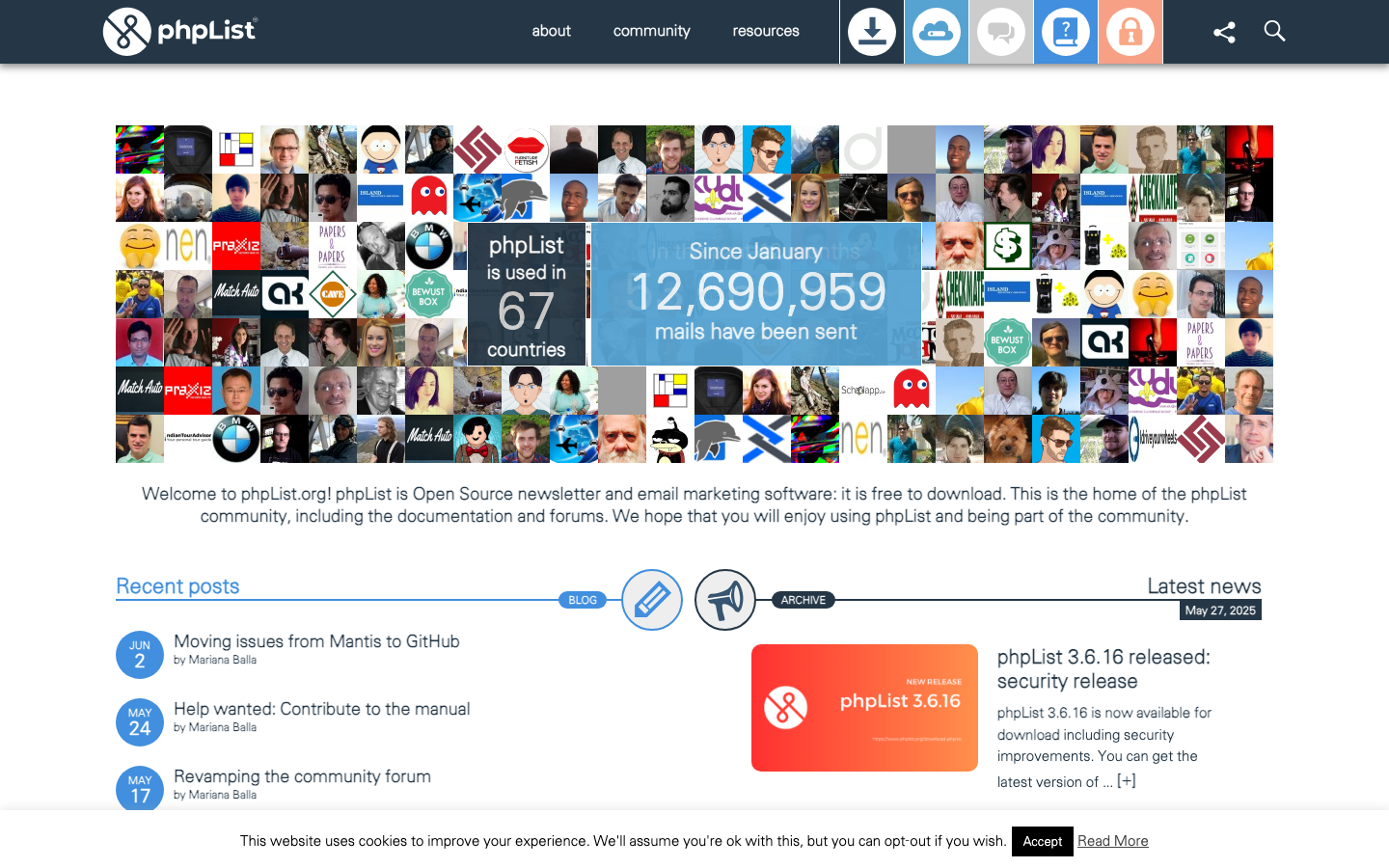Expand the news excerpt with [+]

pyautogui.click(x=1126, y=781)
